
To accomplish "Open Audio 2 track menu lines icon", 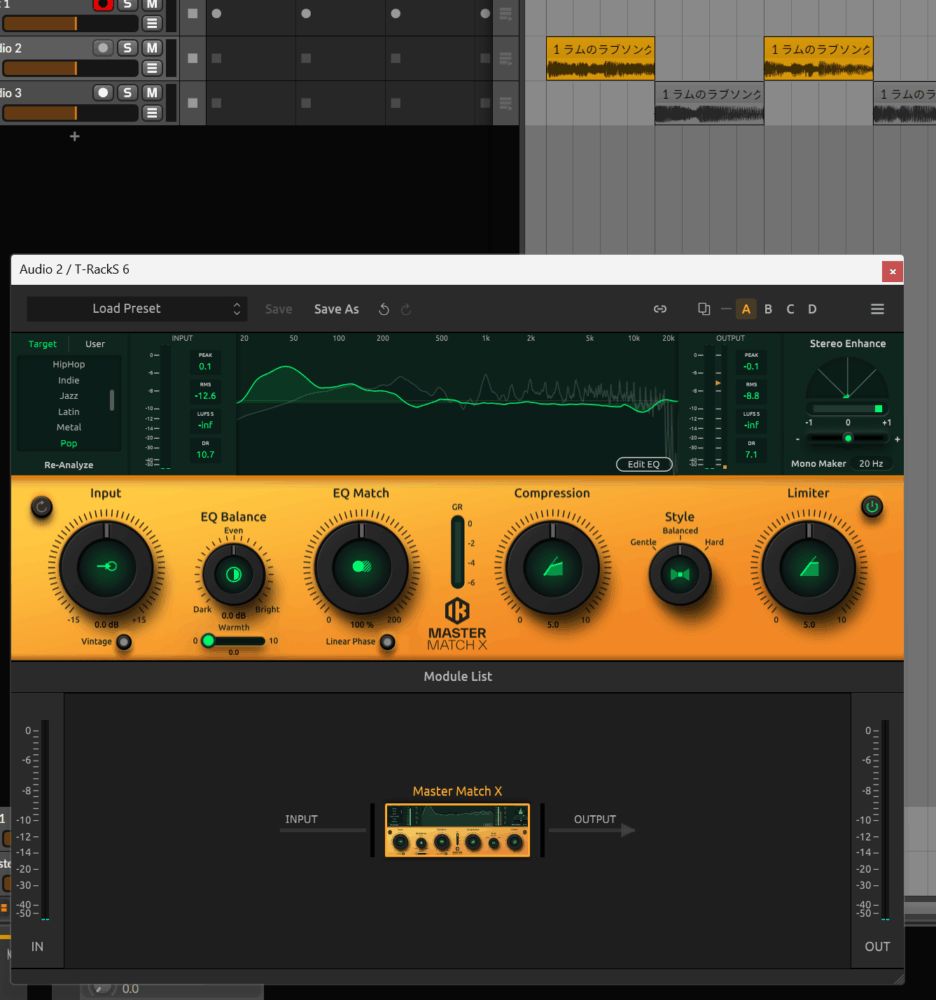I will (x=152, y=68).
